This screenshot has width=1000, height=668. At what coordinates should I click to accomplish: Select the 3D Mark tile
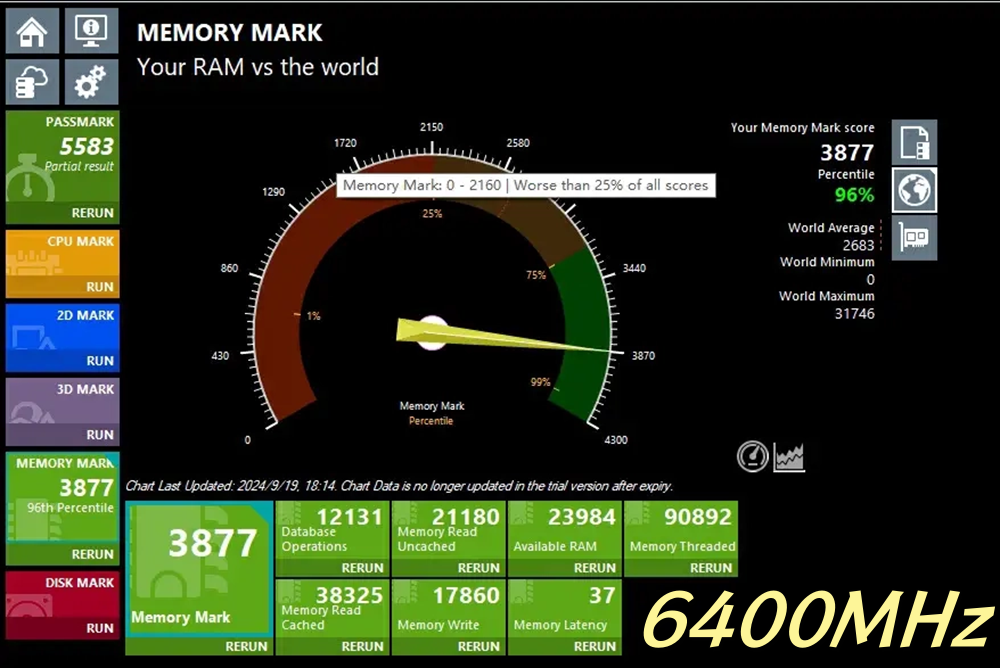pyautogui.click(x=62, y=412)
